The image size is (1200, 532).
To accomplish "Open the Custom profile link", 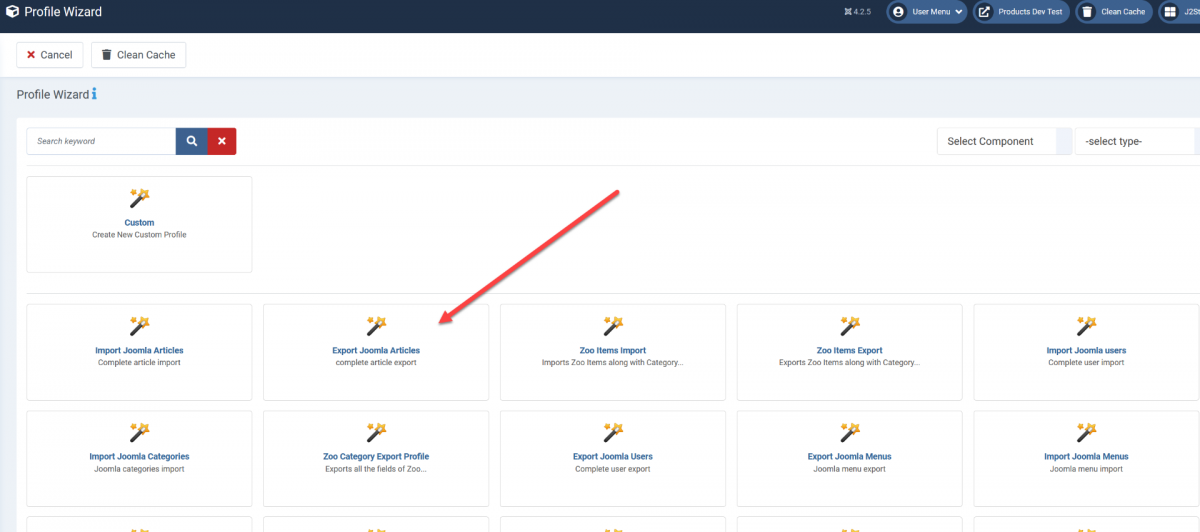I will click(139, 223).
